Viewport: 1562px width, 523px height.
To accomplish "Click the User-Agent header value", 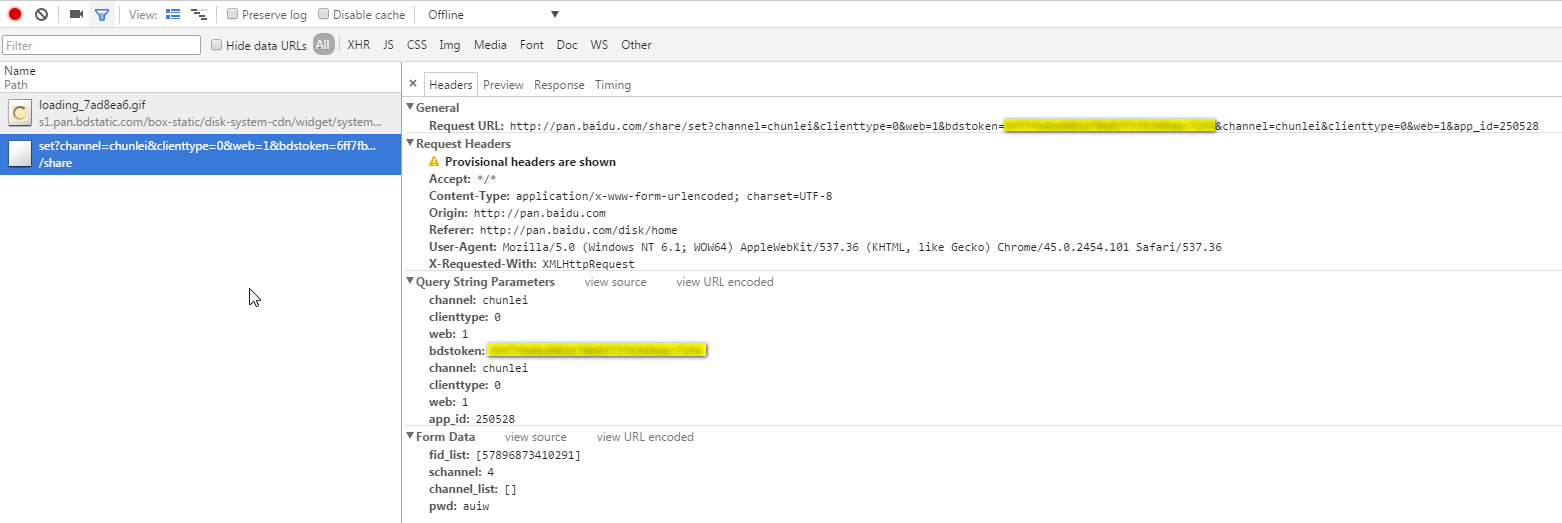I will pos(862,247).
